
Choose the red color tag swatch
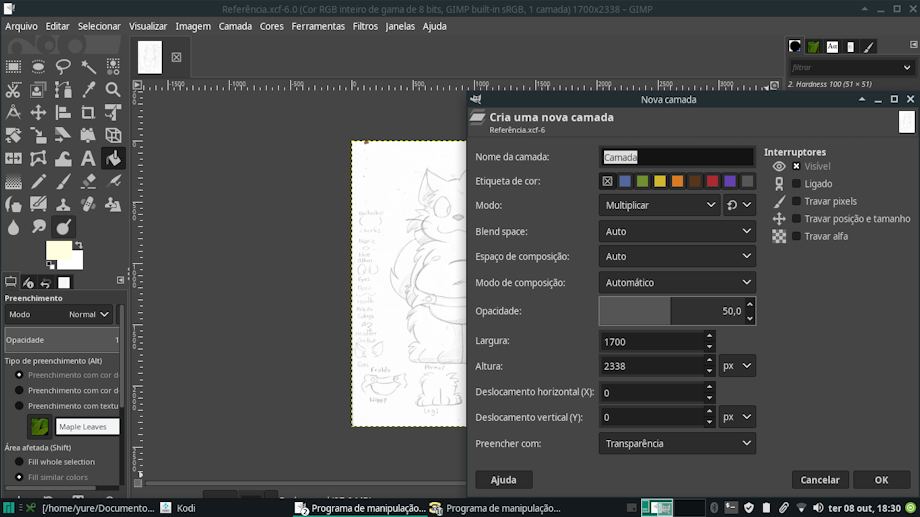click(712, 181)
